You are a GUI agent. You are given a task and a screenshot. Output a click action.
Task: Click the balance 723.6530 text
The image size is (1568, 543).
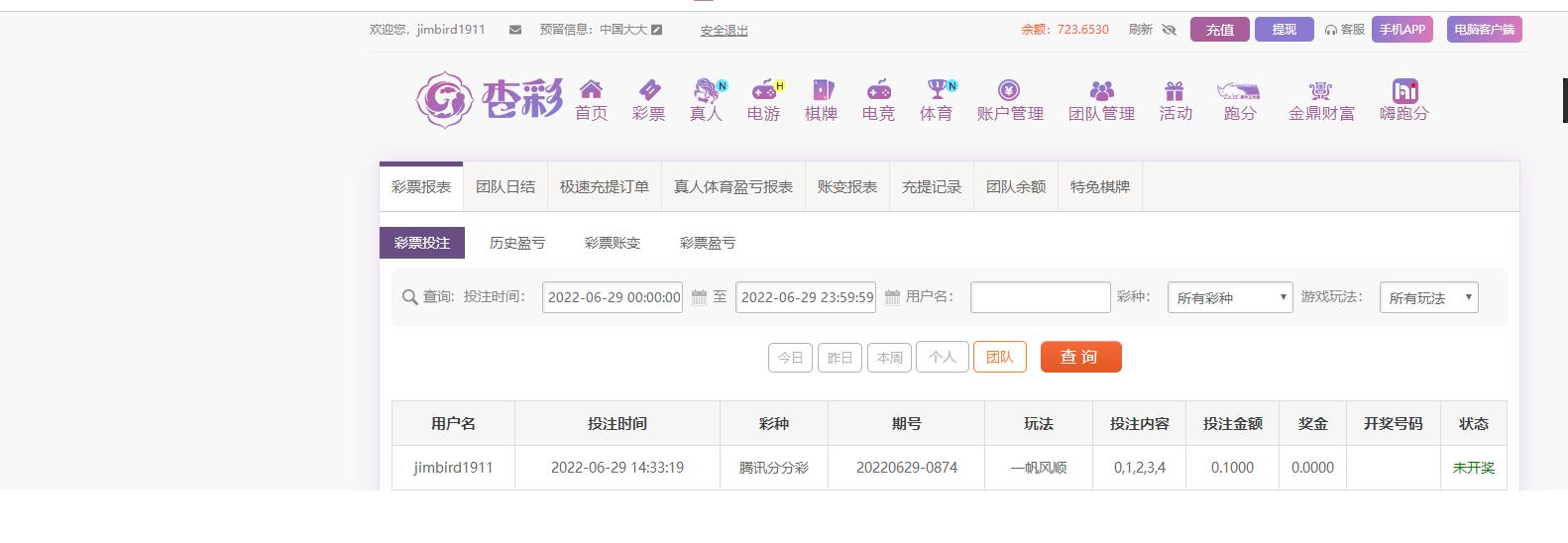1082,30
